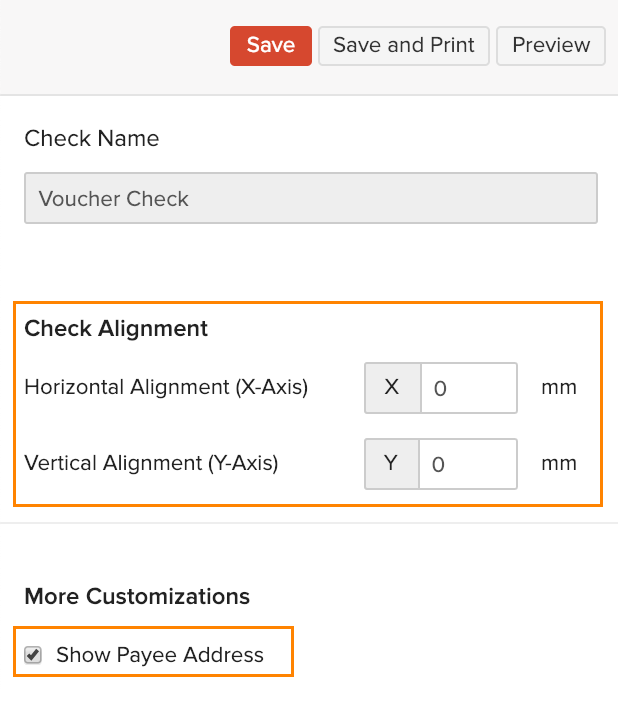Viewport: 618px width, 708px height.
Task: Click the X prefix box of horizontal alignment
Action: click(392, 388)
